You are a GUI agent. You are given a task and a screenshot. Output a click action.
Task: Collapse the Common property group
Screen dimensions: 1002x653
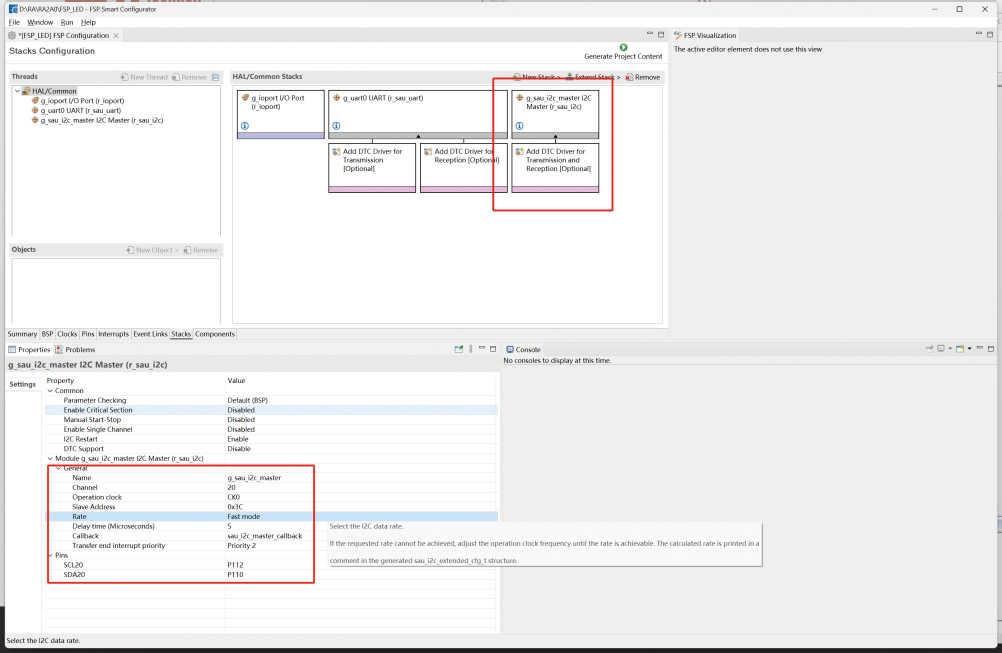[50, 390]
